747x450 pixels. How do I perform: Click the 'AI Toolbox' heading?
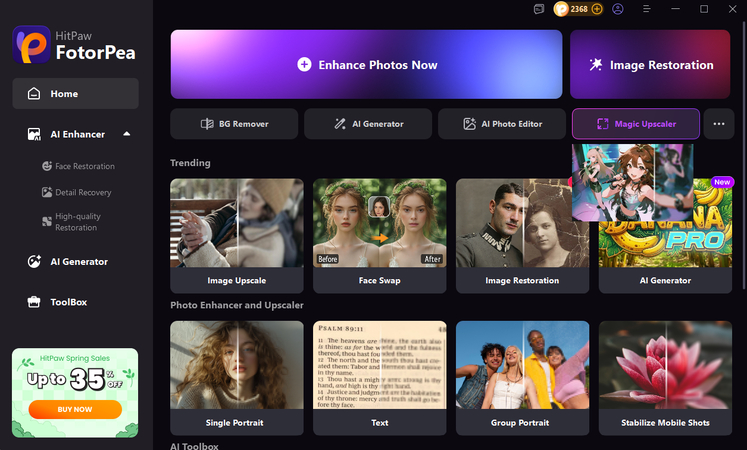[x=194, y=446]
